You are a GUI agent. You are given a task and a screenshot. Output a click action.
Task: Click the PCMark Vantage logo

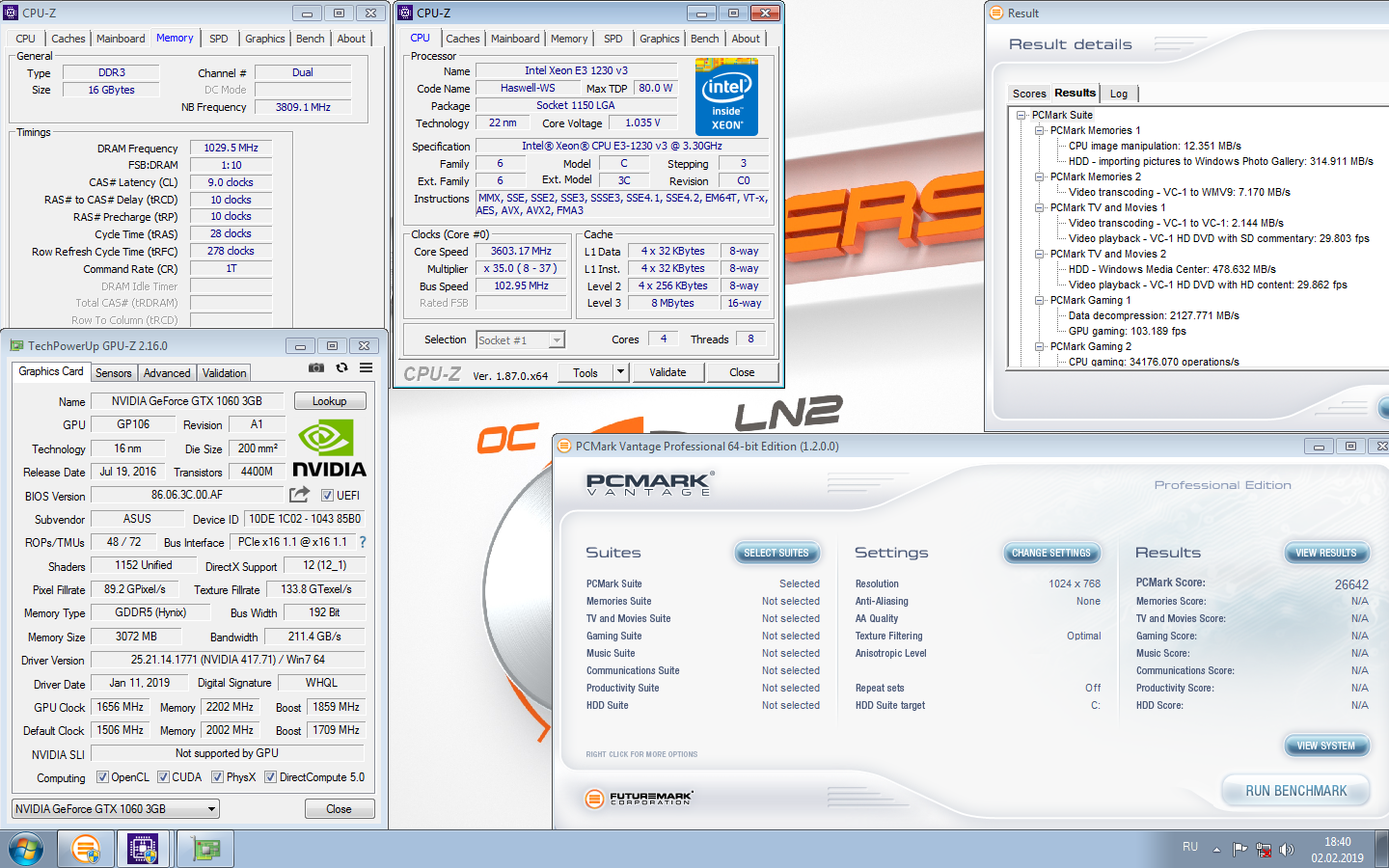point(650,483)
